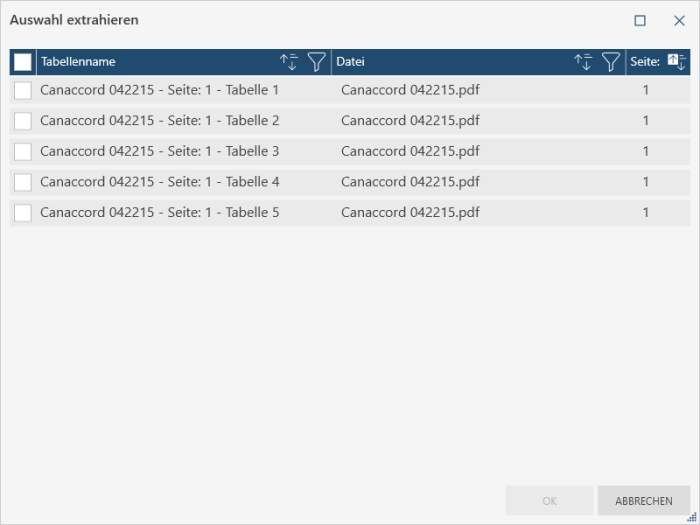Sort the Tabellenname column

click(x=289, y=62)
